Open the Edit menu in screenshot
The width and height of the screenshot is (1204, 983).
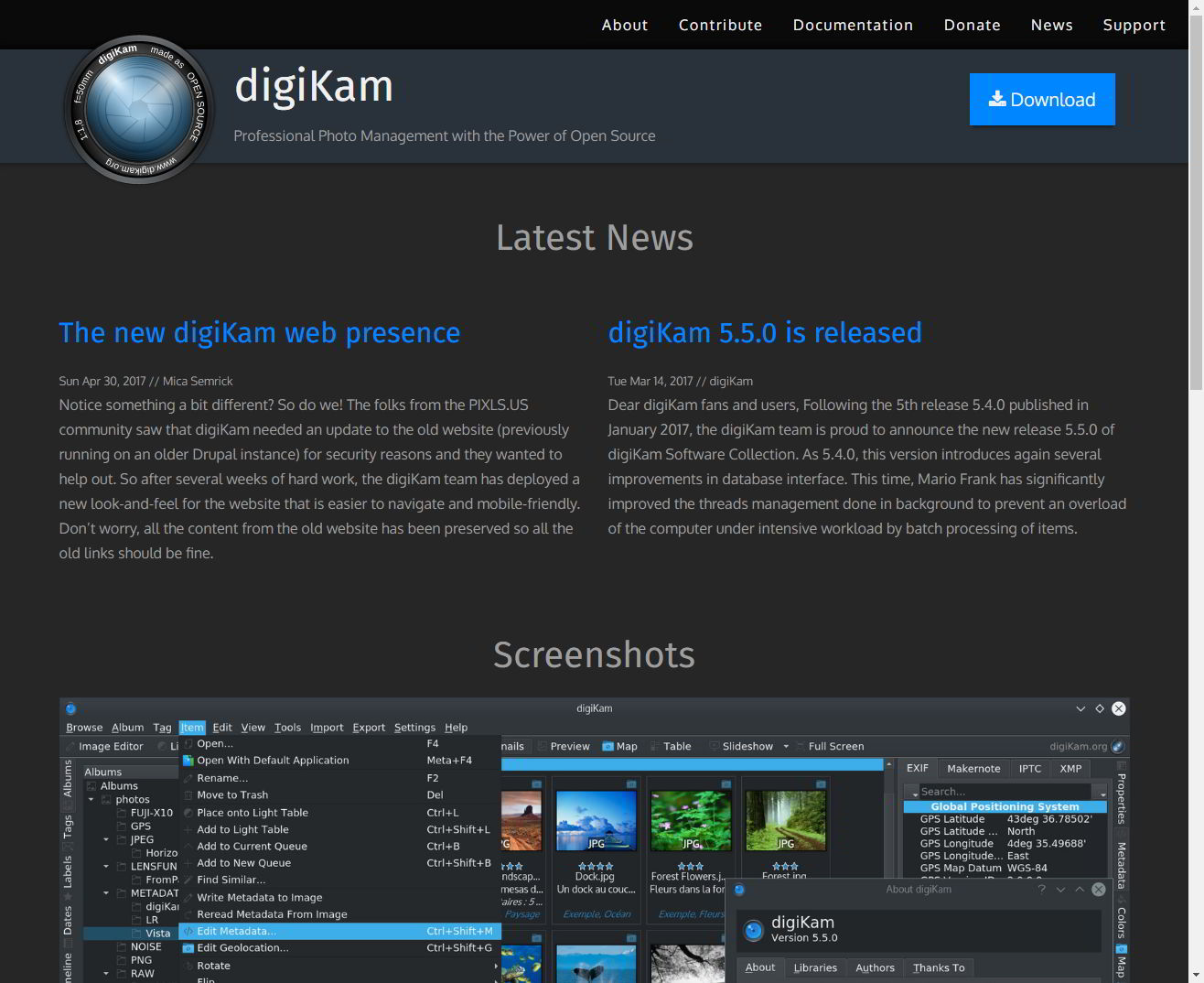tap(222, 728)
